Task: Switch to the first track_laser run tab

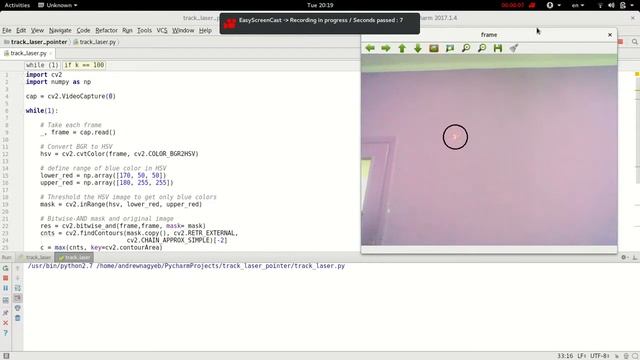Action: click(36, 258)
